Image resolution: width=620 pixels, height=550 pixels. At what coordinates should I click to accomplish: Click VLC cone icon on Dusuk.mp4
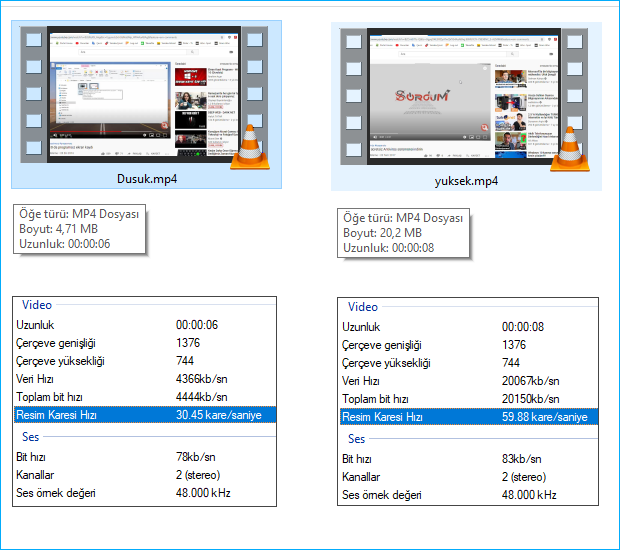click(x=250, y=147)
